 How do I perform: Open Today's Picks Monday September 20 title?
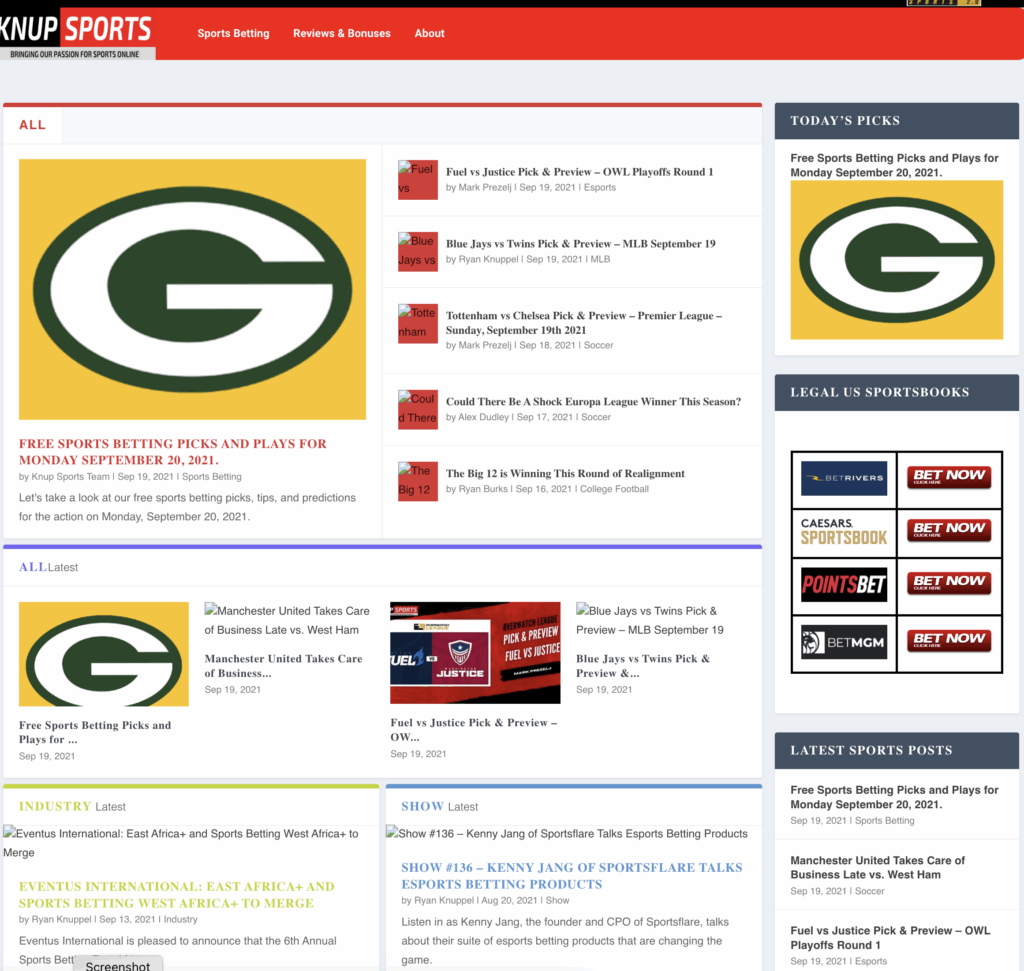(894, 165)
